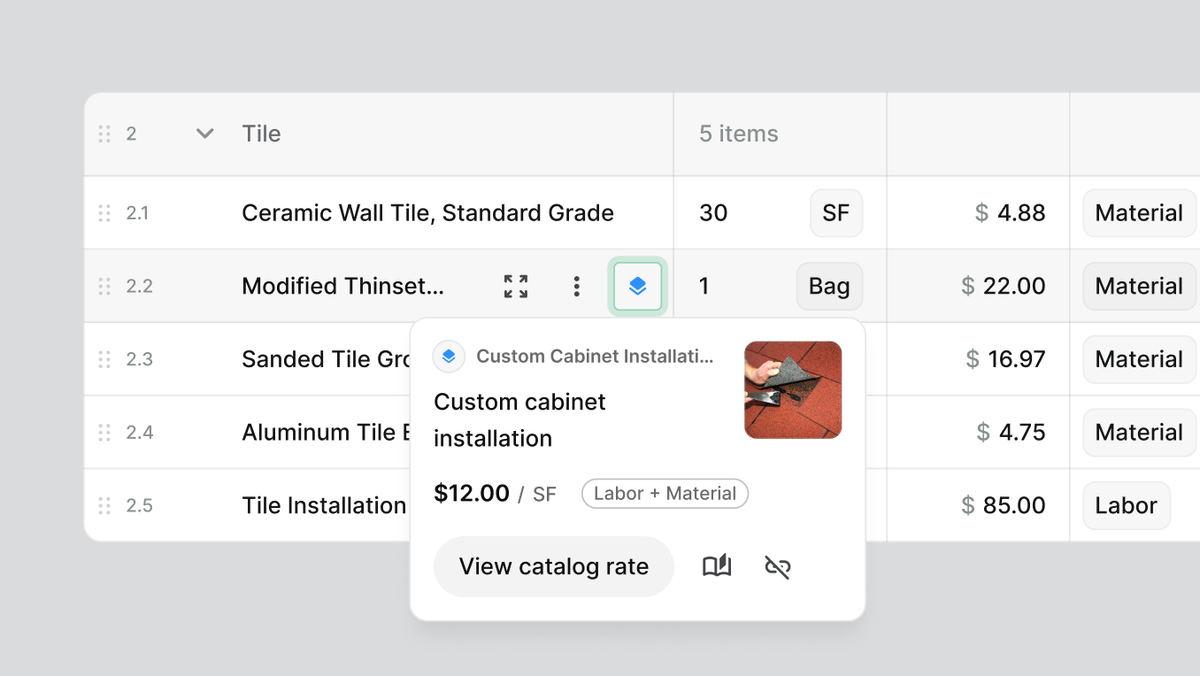Viewport: 1200px width, 676px height.
Task: Click the roofing shingle thumbnail image
Action: [793, 390]
